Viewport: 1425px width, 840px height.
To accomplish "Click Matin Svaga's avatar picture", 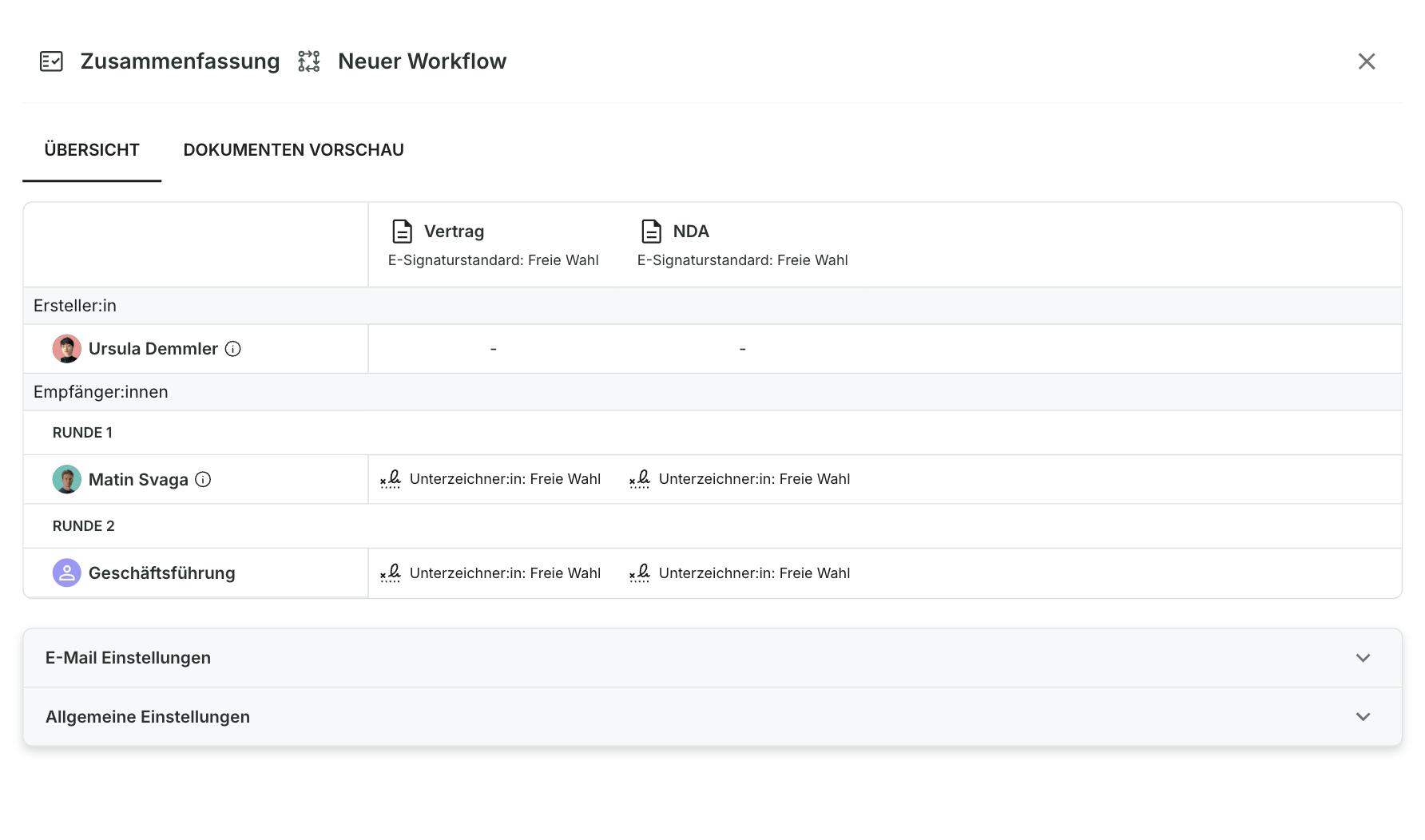I will pyautogui.click(x=67, y=480).
